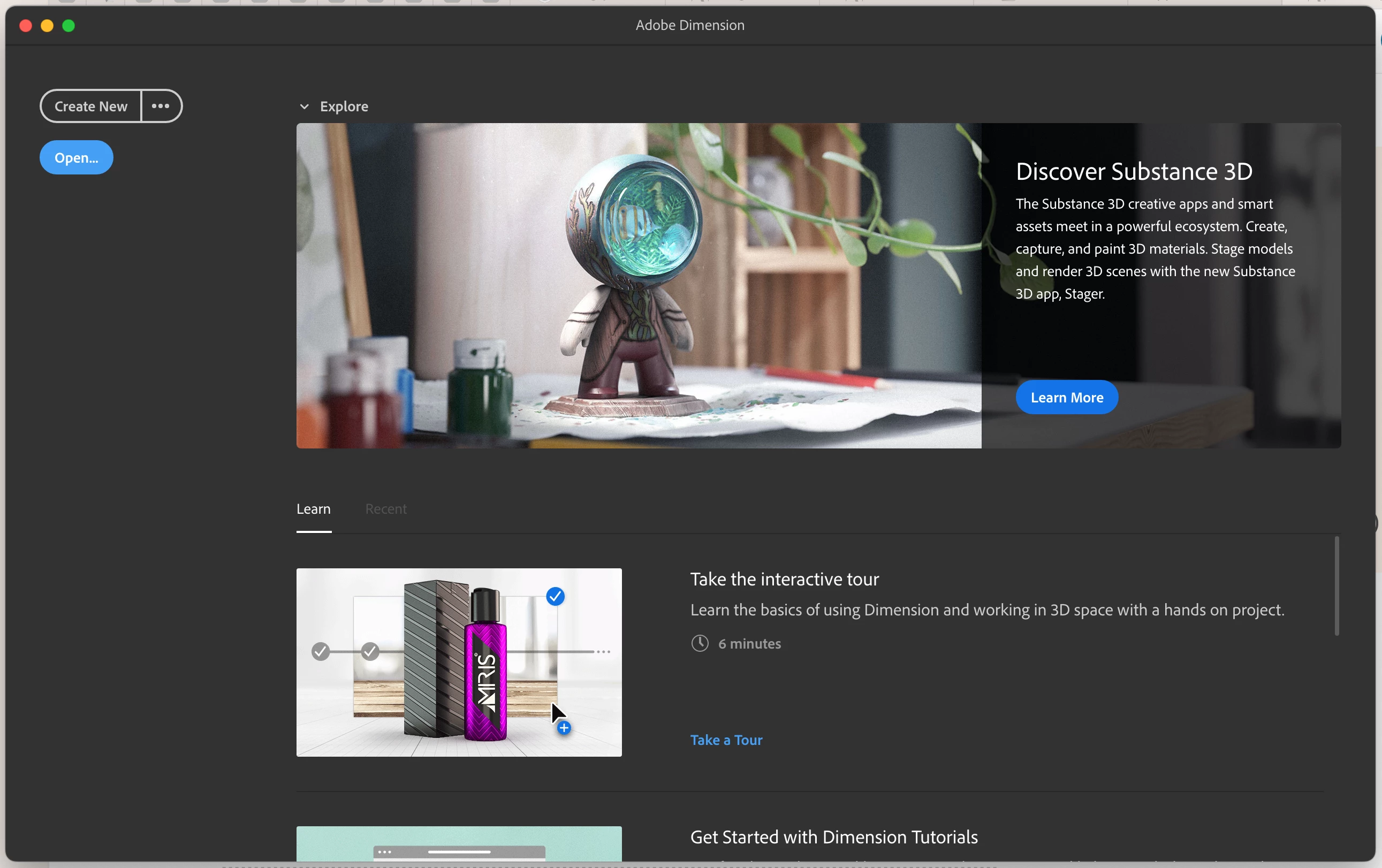Open 'Get Started with Dimension Tutorials' title

833,837
